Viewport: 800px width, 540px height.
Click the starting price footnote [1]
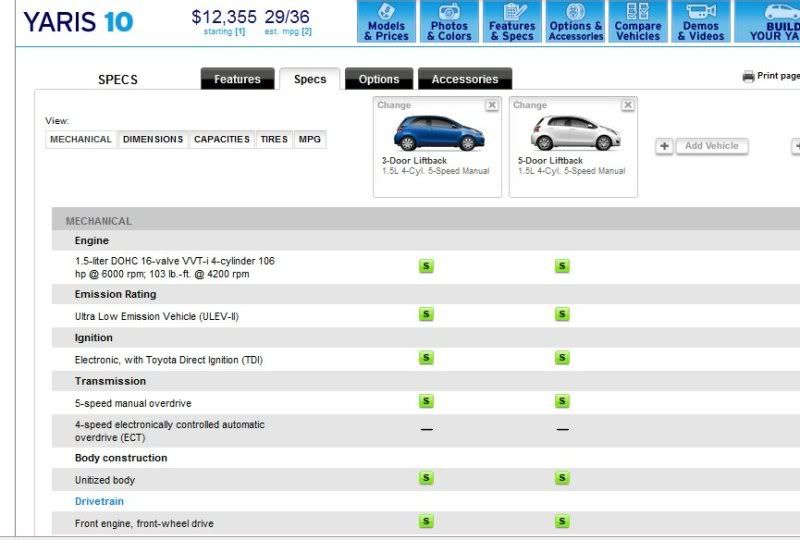[240, 32]
